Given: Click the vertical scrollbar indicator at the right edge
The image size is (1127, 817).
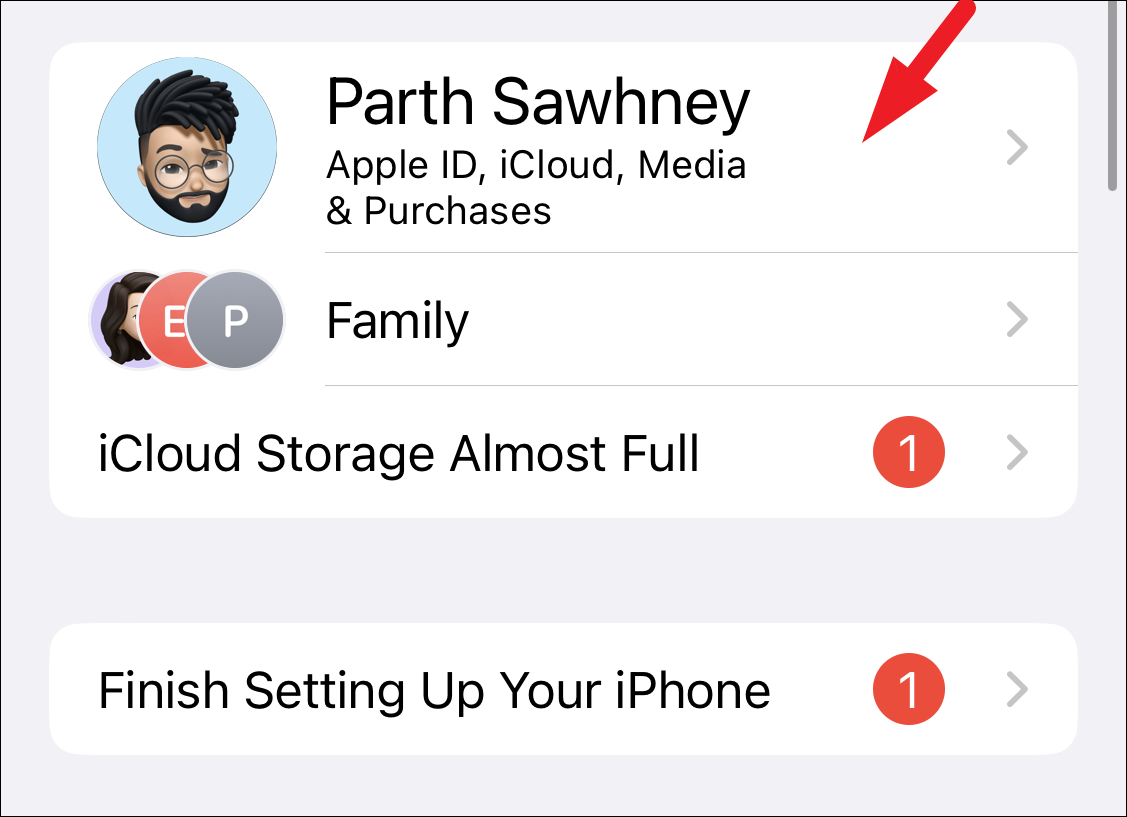Looking at the screenshot, I should [1113, 95].
